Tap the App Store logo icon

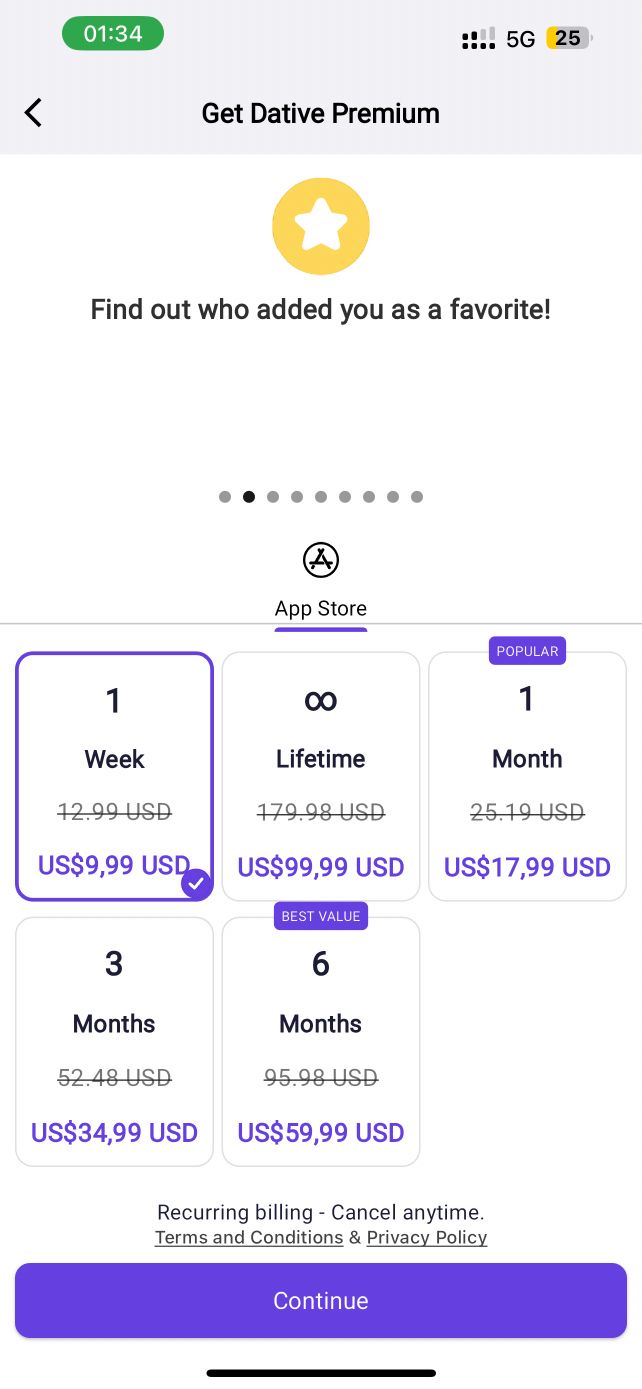click(321, 560)
